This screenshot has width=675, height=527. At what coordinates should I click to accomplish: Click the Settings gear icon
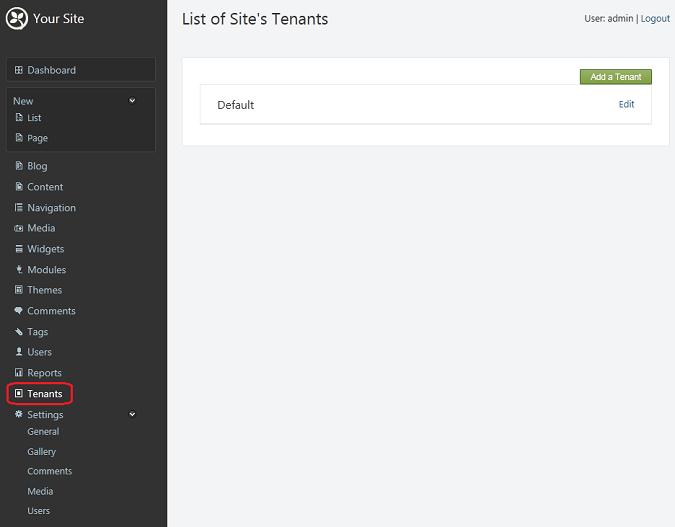19,414
